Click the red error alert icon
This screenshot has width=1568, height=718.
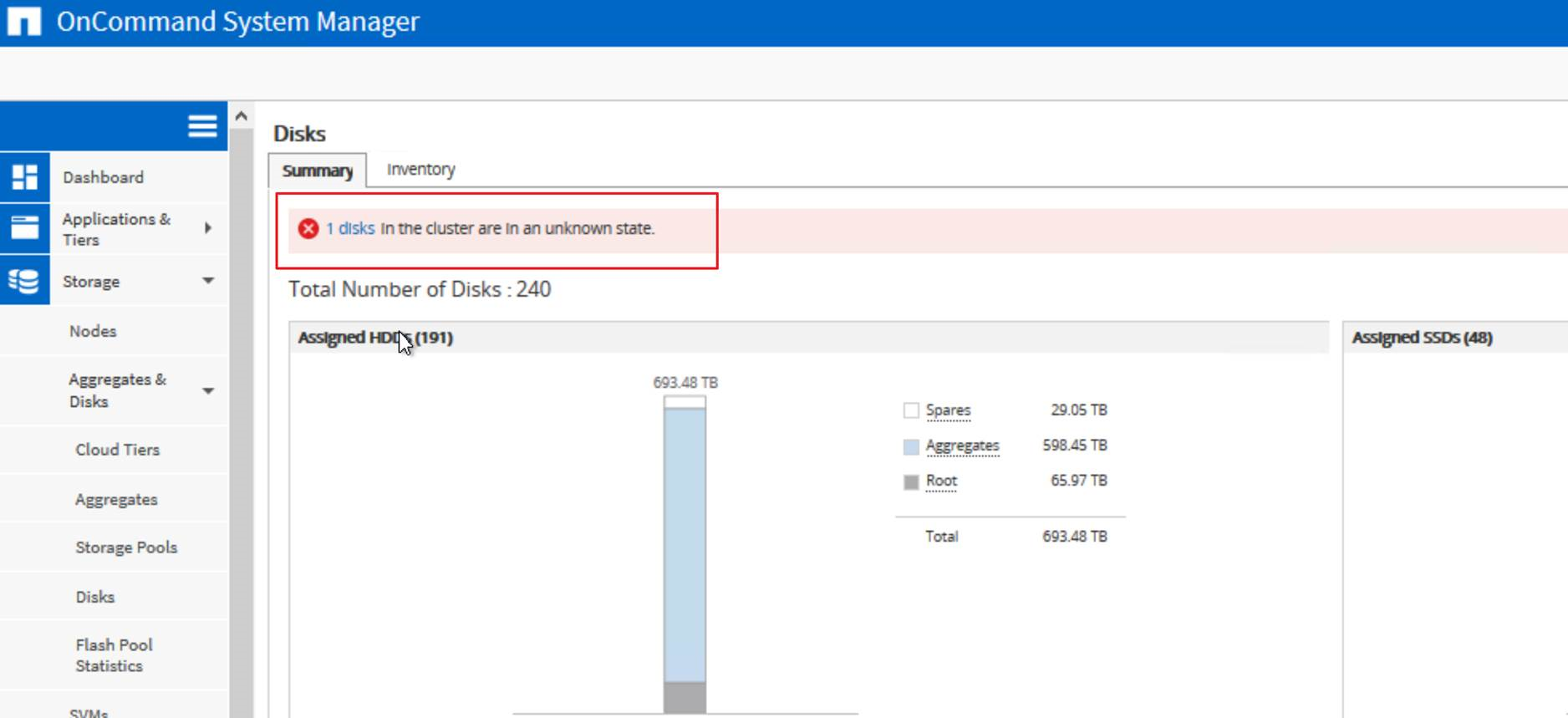308,228
